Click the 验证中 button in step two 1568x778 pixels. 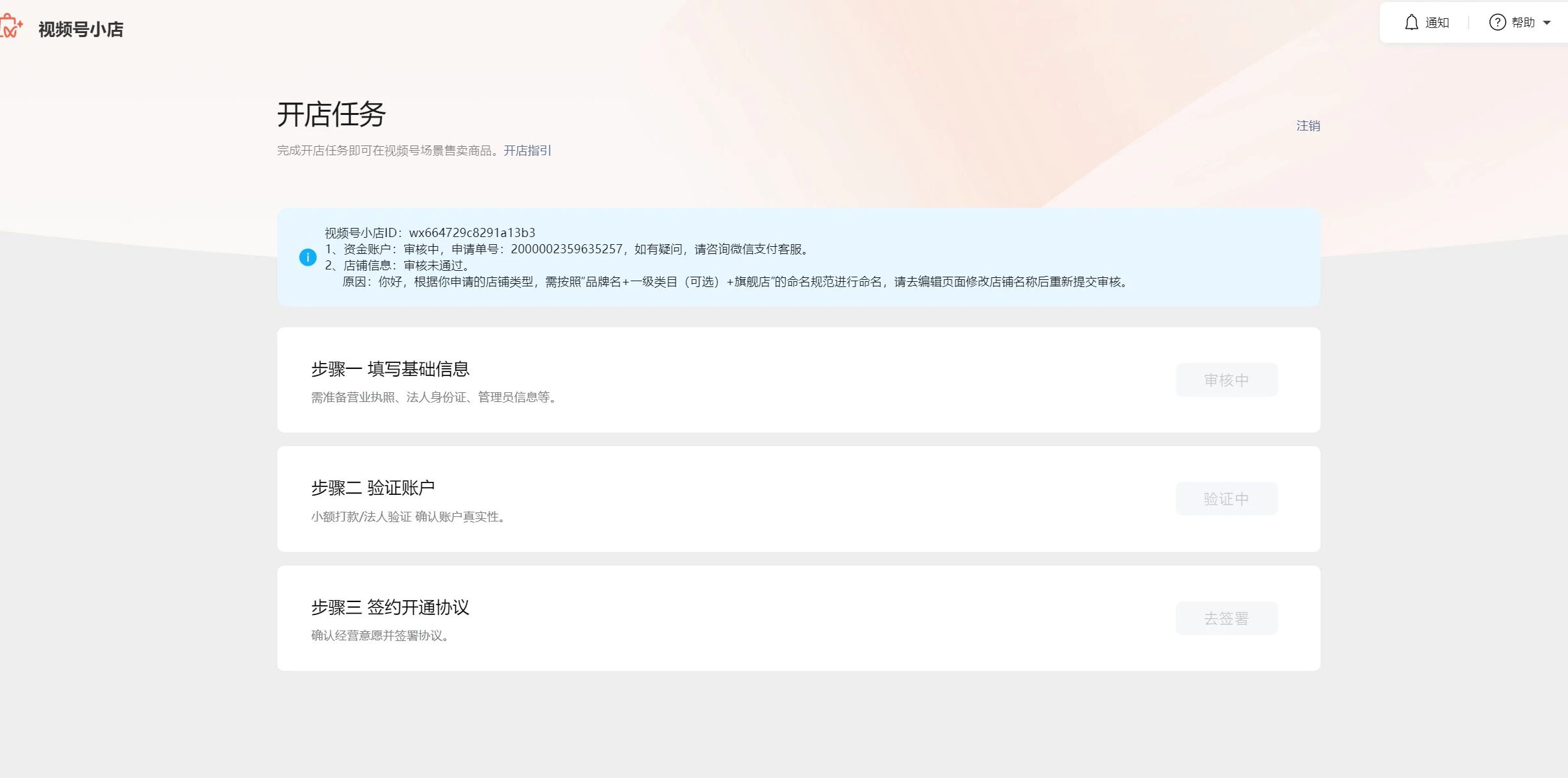click(x=1226, y=499)
